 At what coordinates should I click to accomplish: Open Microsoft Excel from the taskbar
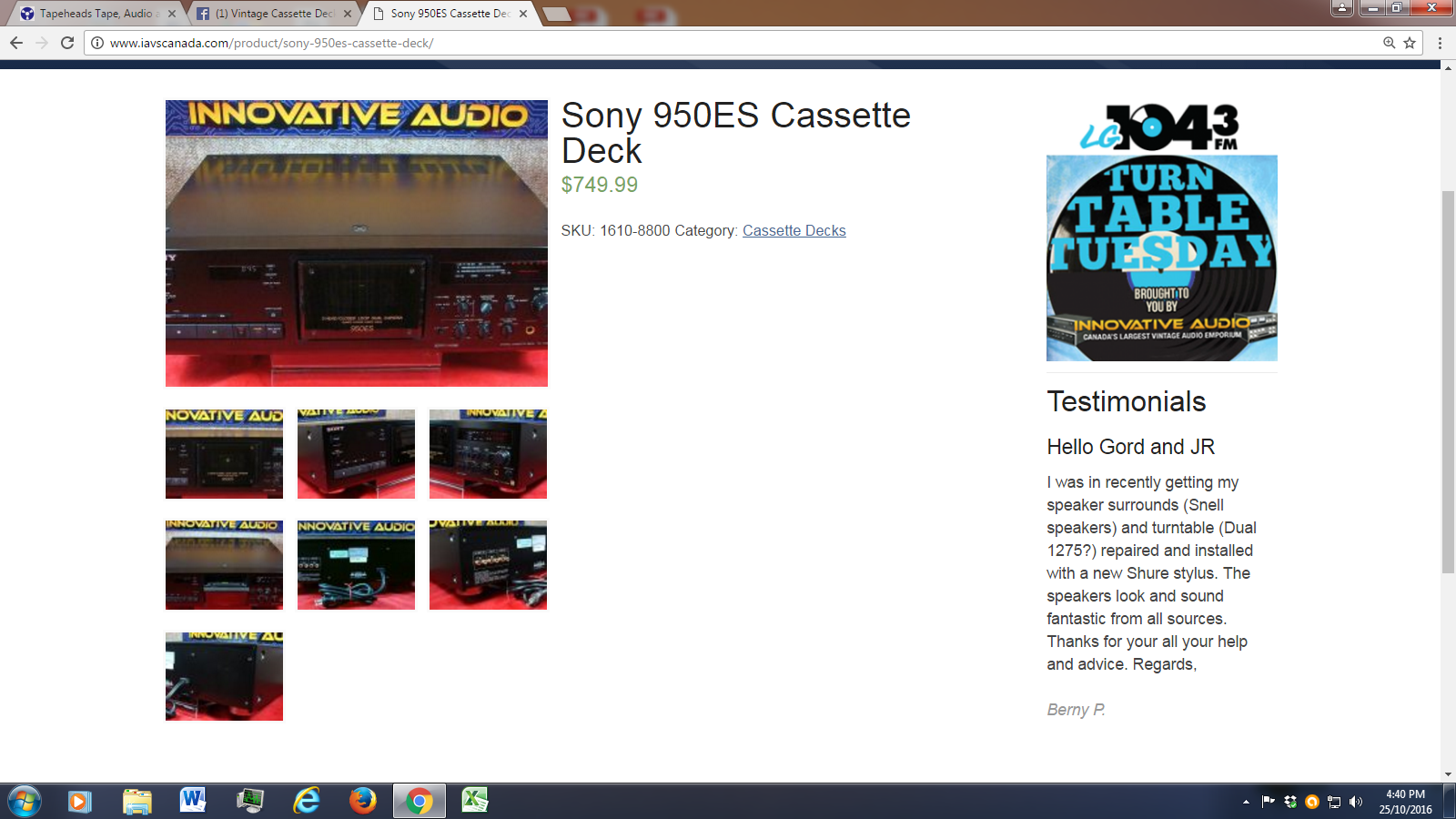475,801
